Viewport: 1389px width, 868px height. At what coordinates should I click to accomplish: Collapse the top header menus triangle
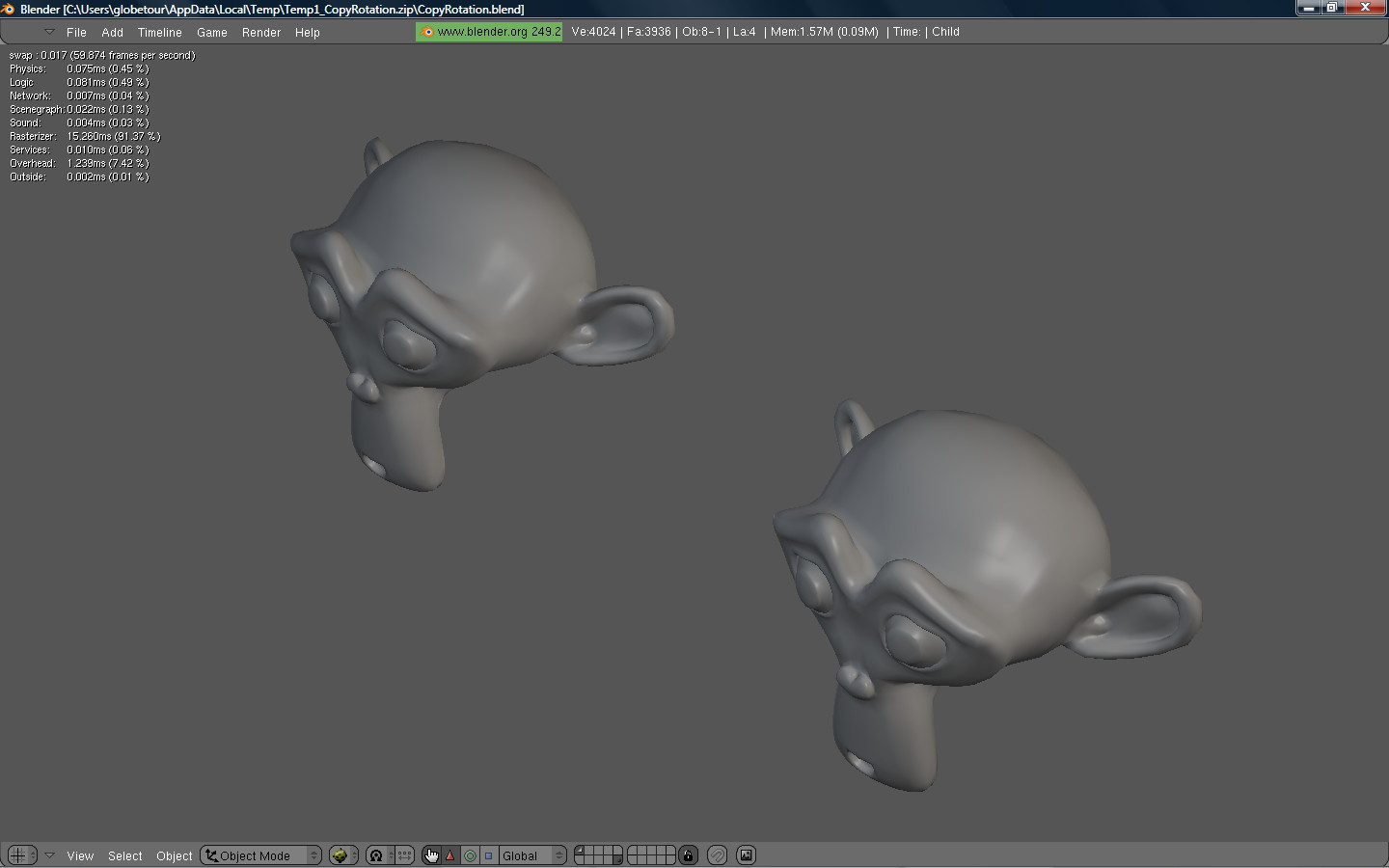(x=49, y=32)
